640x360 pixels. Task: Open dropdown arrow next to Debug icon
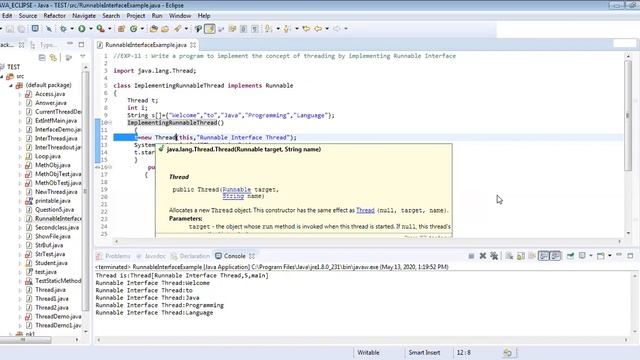point(72,29)
